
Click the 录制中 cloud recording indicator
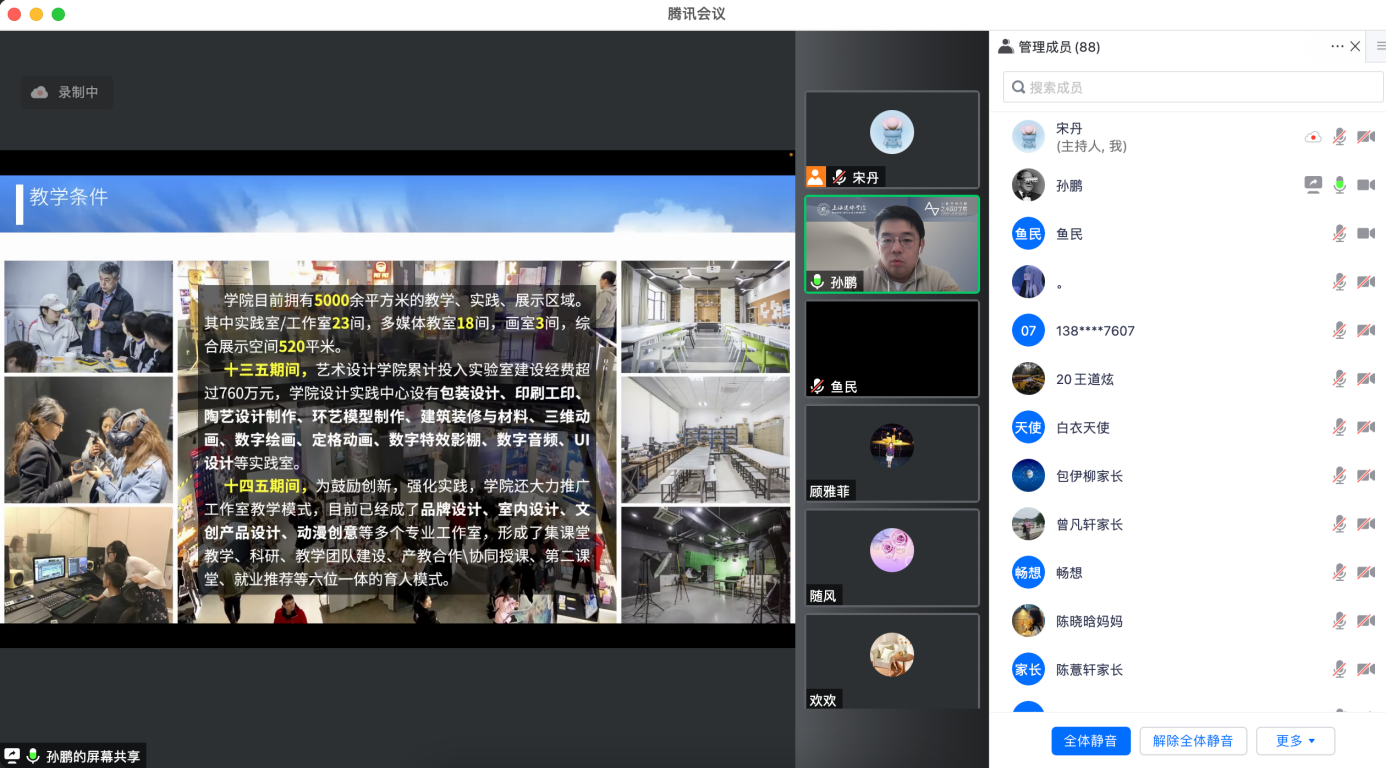(67, 93)
